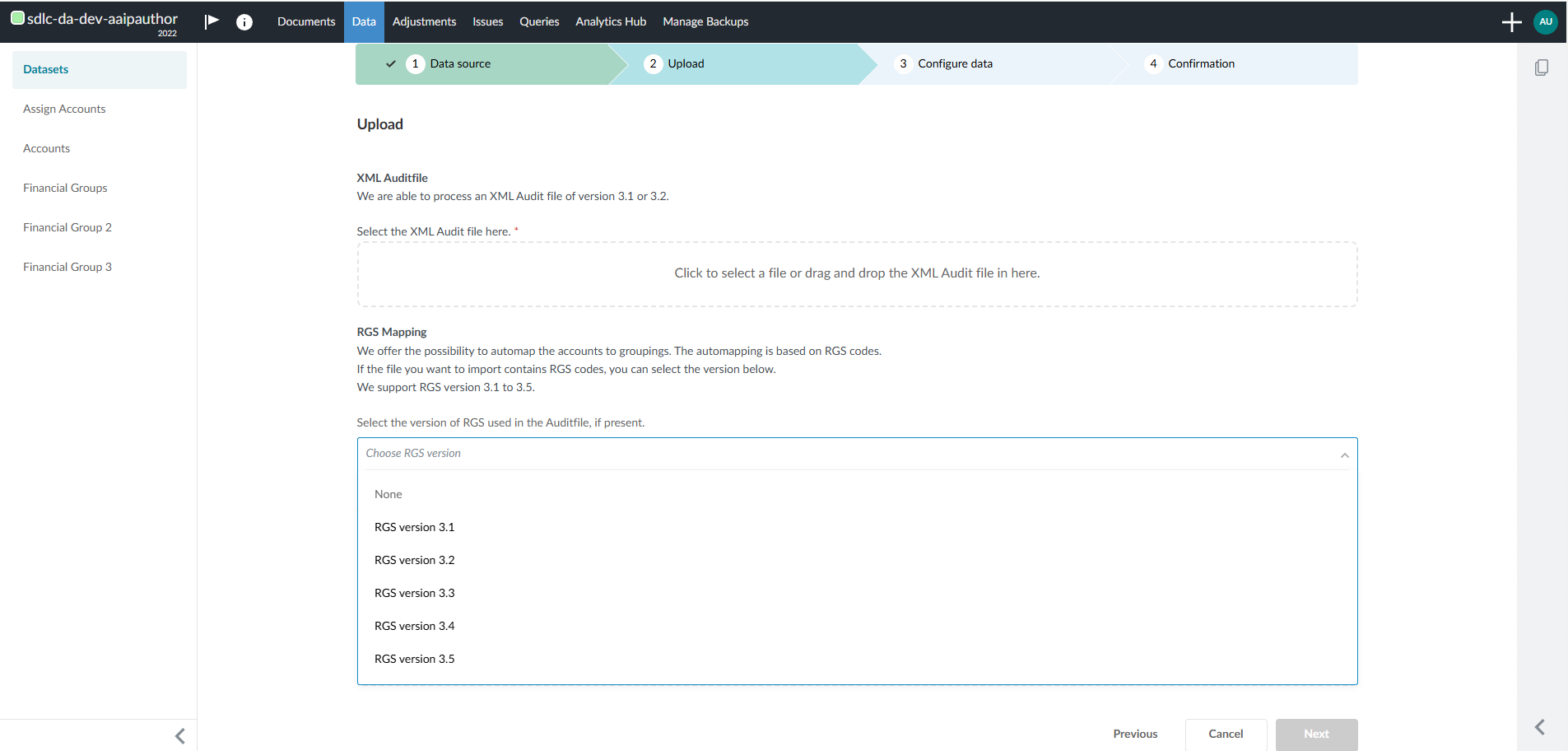This screenshot has width=1568, height=751.
Task: Collapse the Choose RGS version dropdown
Action: pos(1344,455)
